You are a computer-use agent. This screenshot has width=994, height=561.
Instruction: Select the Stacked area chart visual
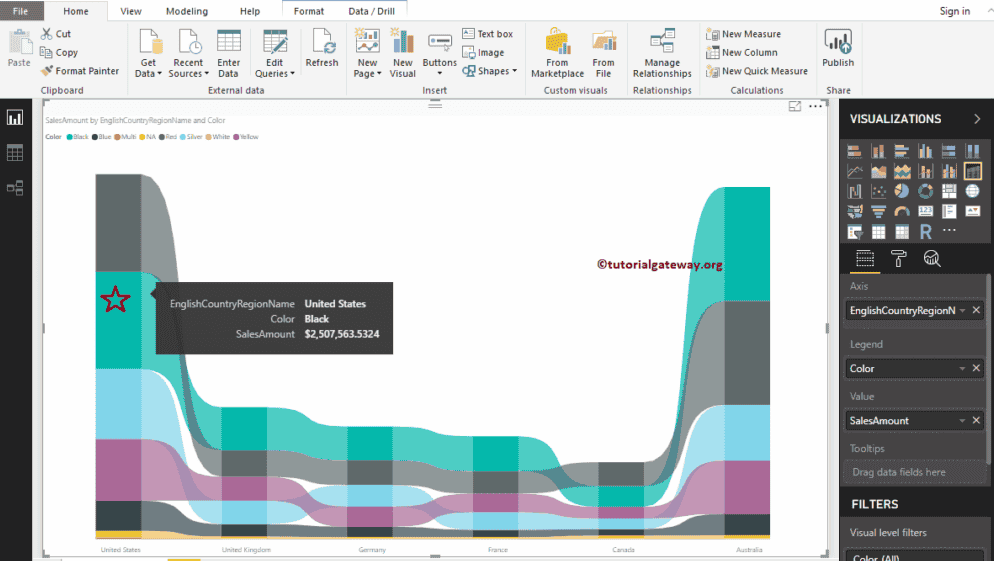coord(901,171)
